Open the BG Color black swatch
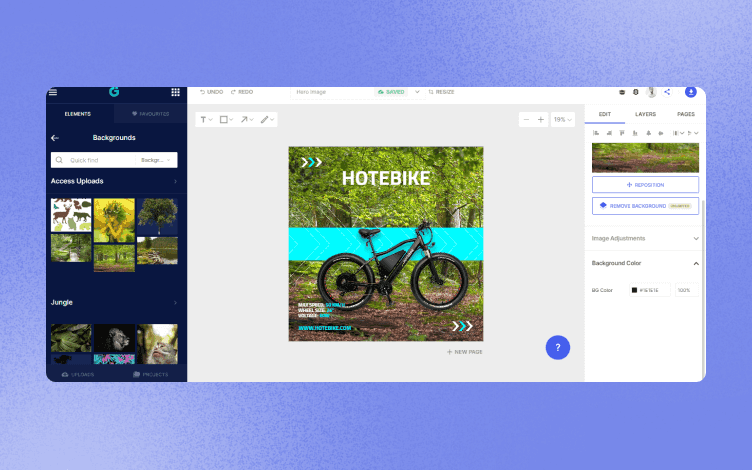 (634, 290)
